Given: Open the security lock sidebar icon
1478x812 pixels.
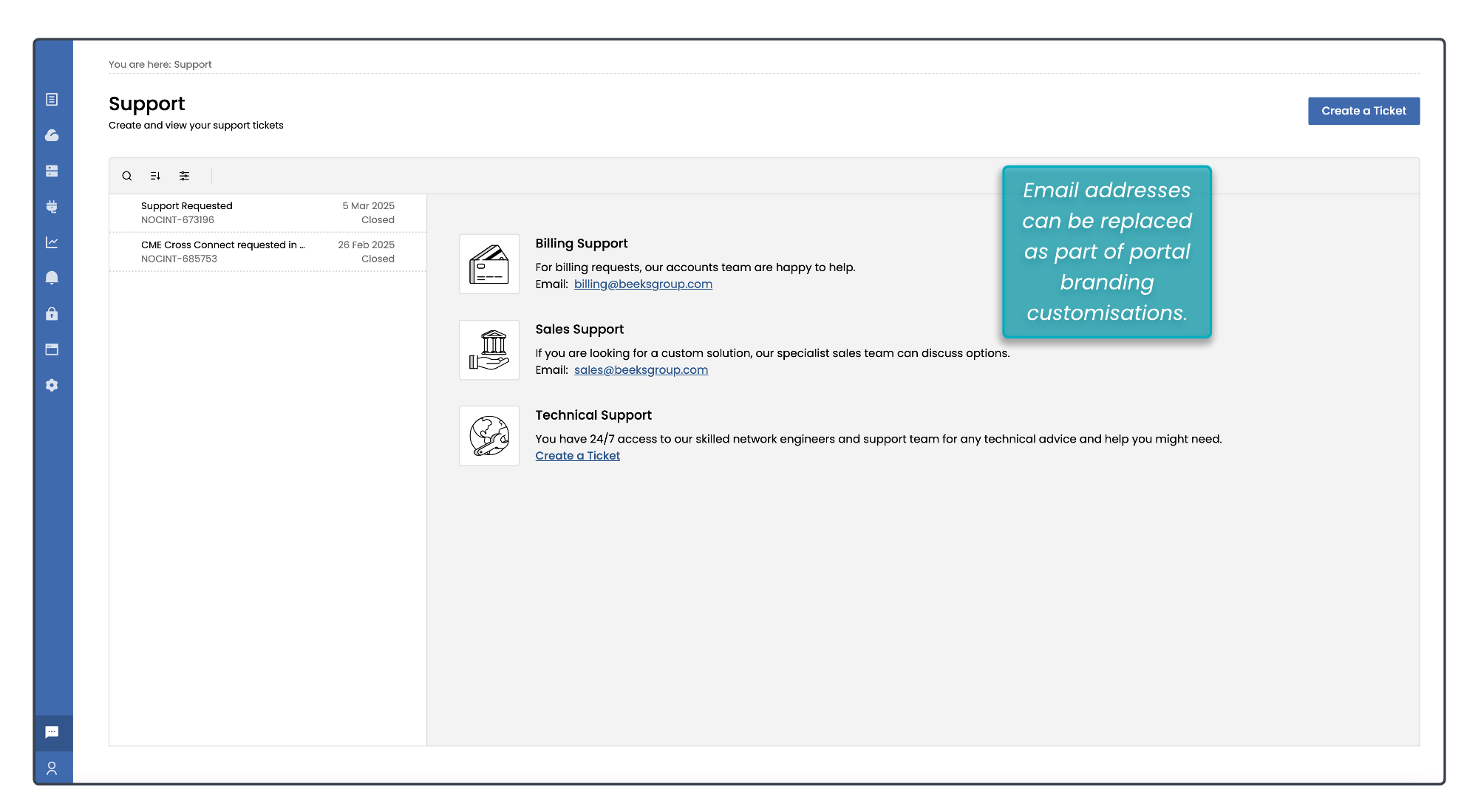Looking at the screenshot, I should pos(52,314).
